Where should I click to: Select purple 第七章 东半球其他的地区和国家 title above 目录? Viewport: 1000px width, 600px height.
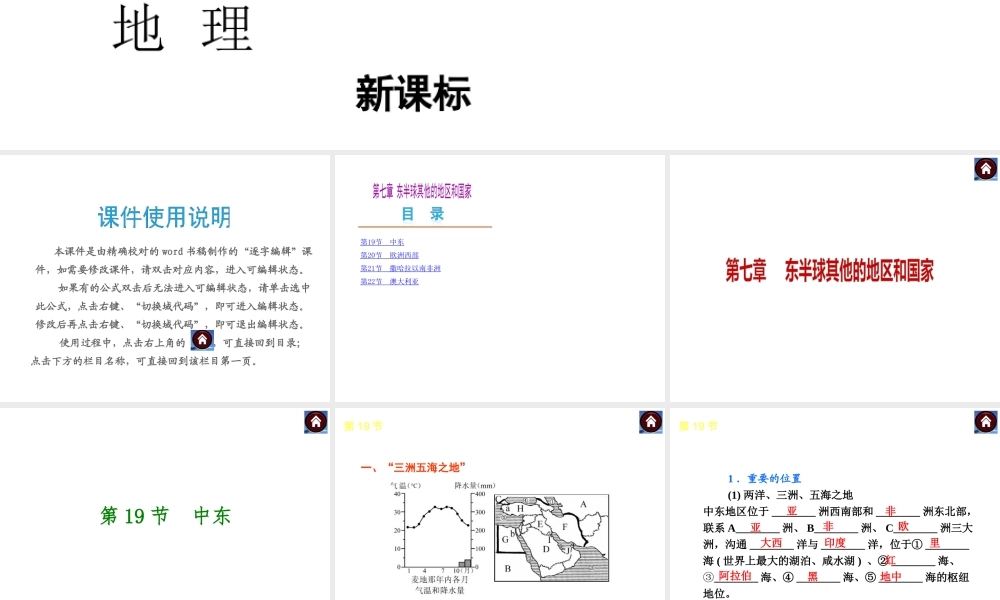(x=422, y=191)
